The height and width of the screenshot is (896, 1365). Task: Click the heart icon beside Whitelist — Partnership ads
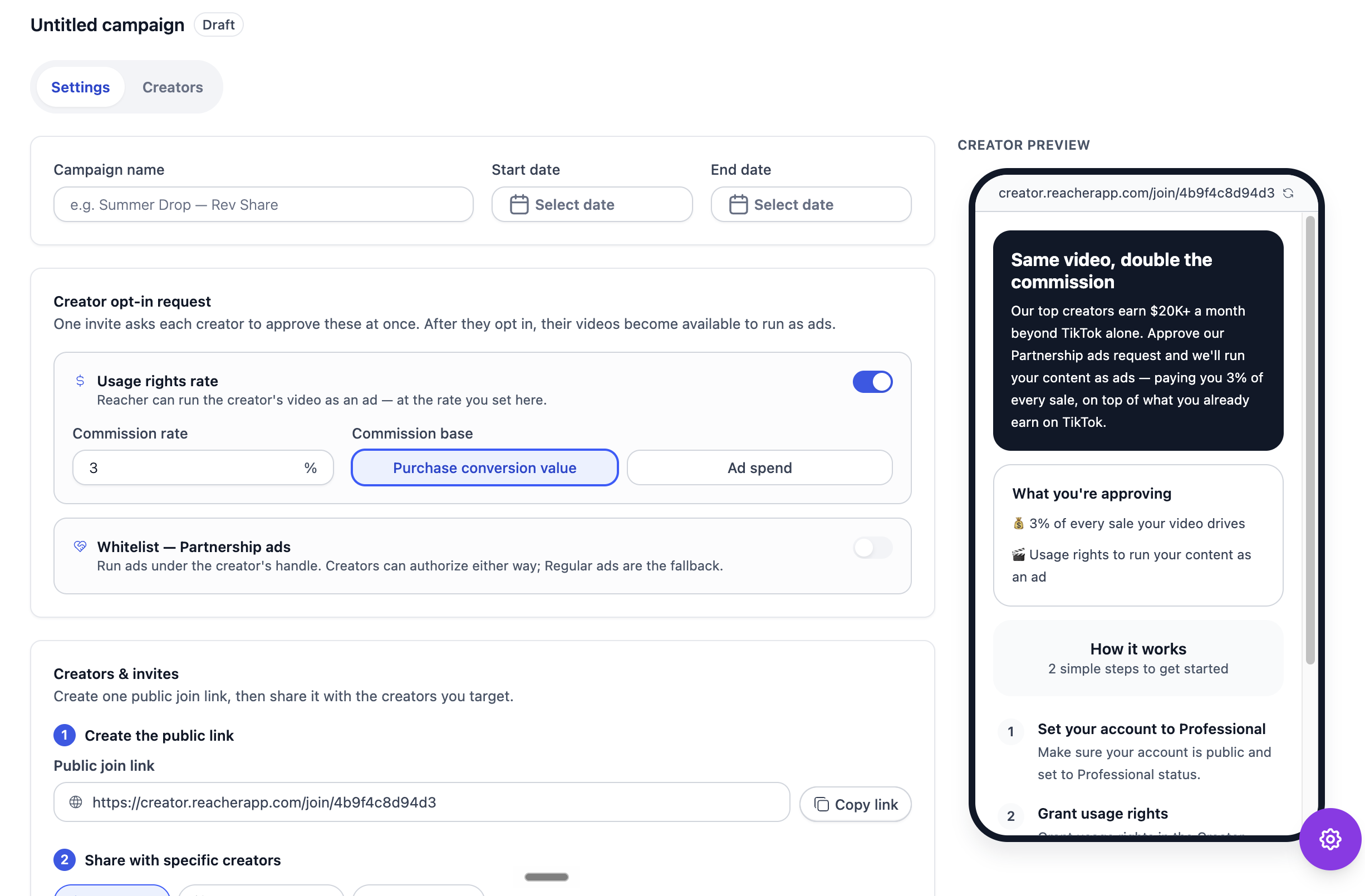(80, 546)
